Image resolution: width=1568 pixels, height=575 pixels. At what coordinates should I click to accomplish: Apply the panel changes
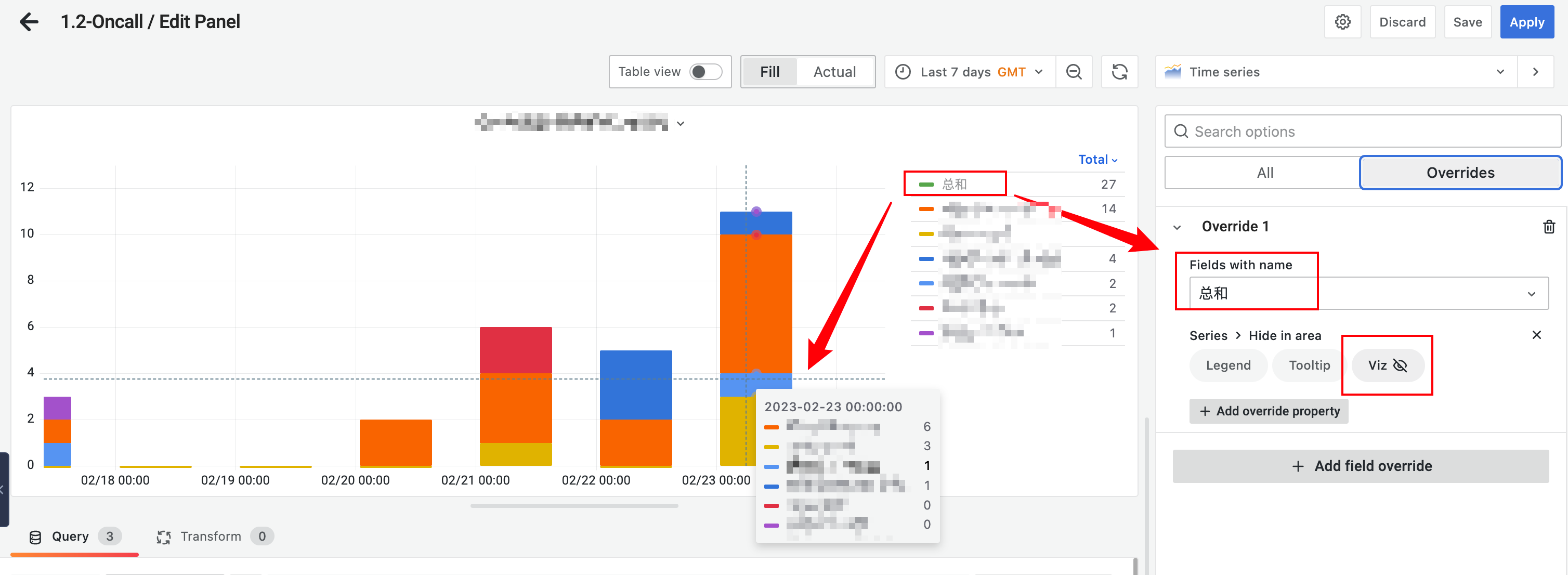(1526, 21)
